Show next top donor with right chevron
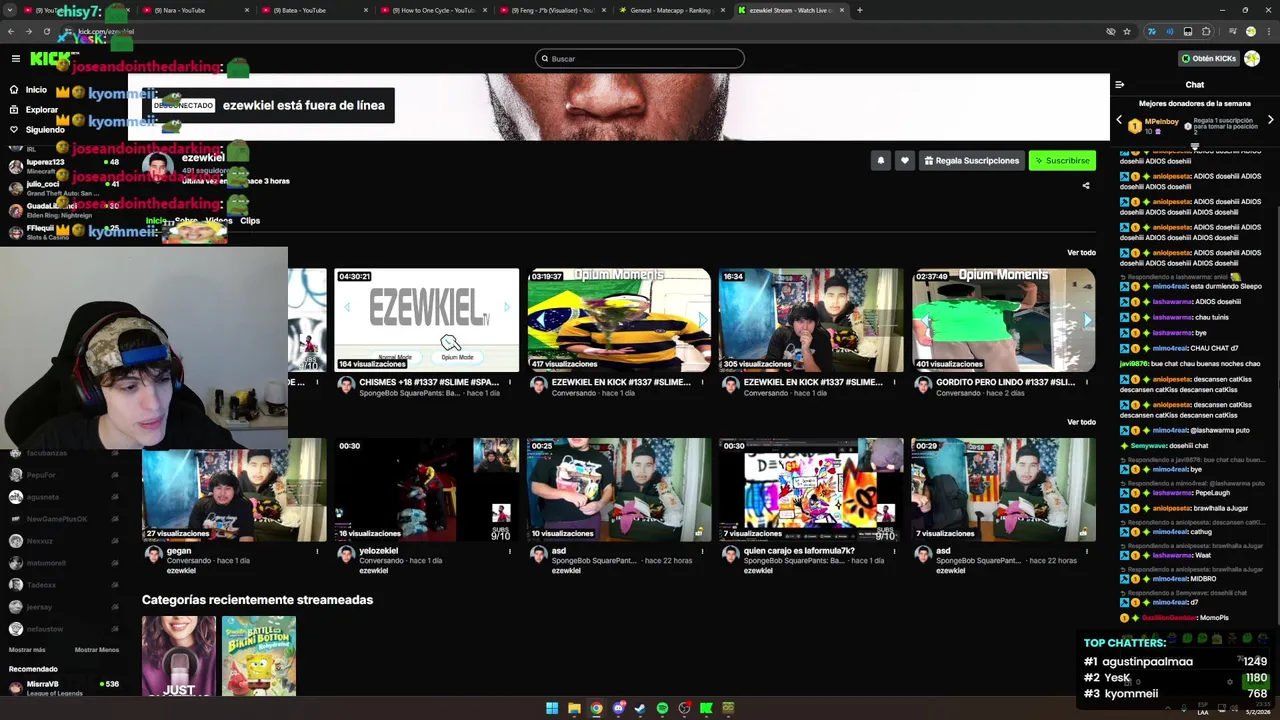Viewport: 1280px width, 720px height. [x=1270, y=120]
